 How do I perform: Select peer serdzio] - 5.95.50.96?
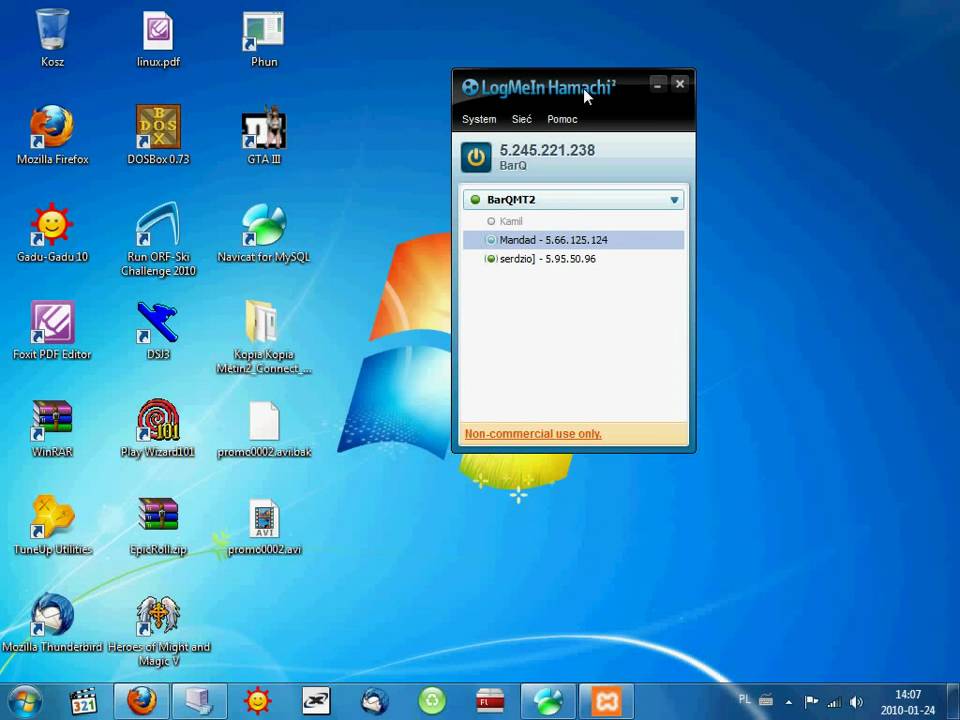(573, 259)
